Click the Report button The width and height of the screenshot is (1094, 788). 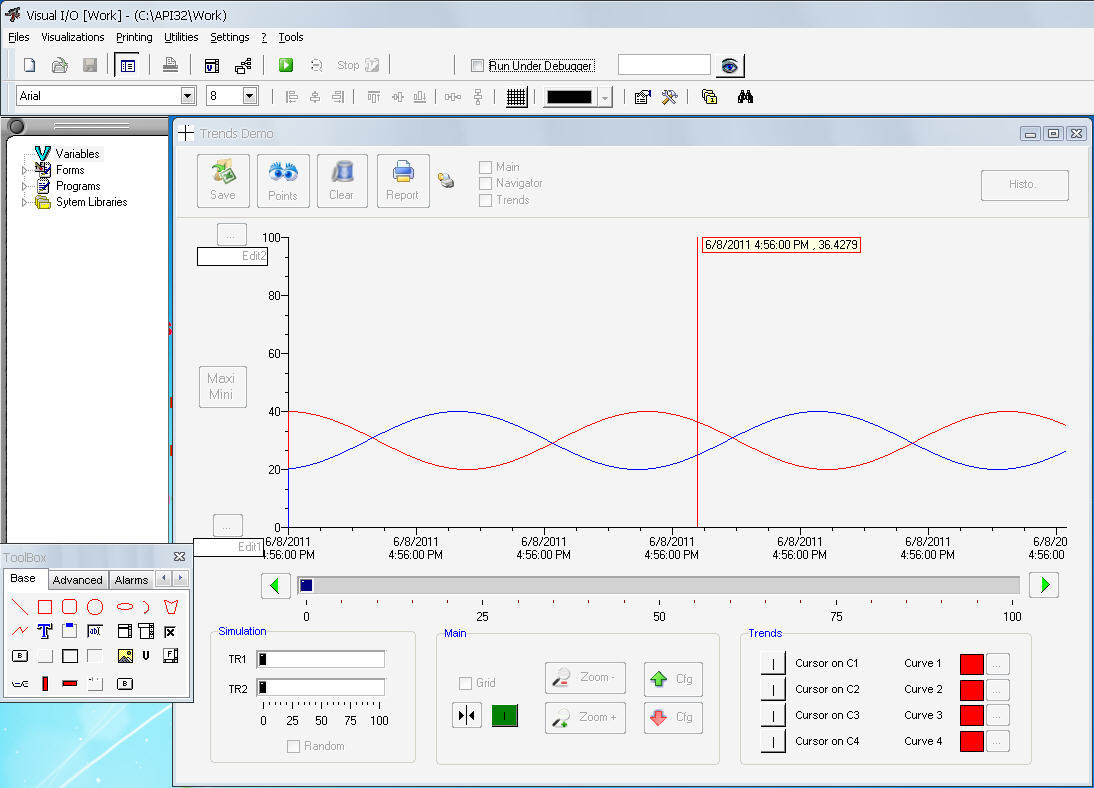[403, 181]
